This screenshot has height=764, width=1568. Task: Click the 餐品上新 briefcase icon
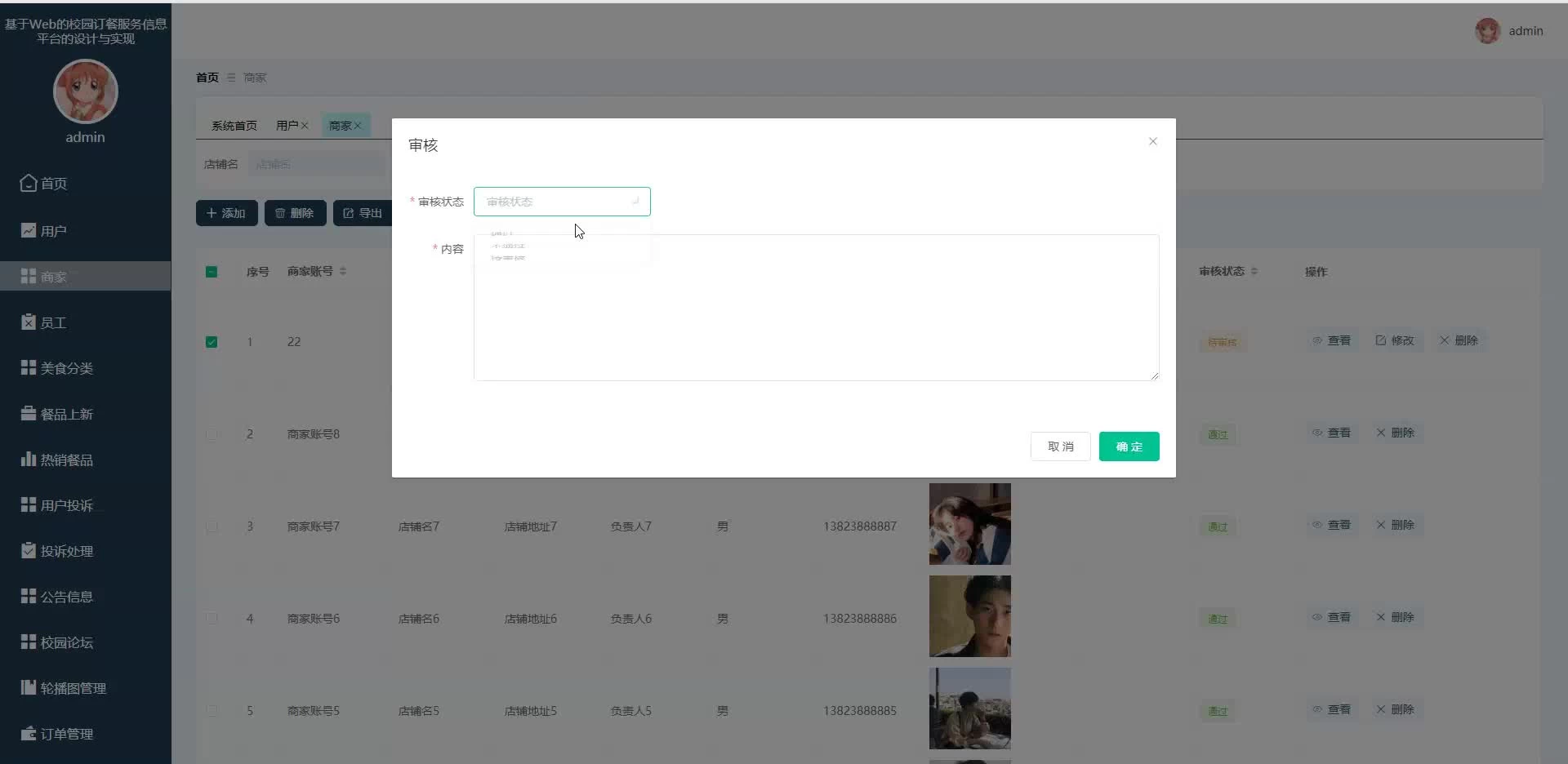click(x=29, y=413)
